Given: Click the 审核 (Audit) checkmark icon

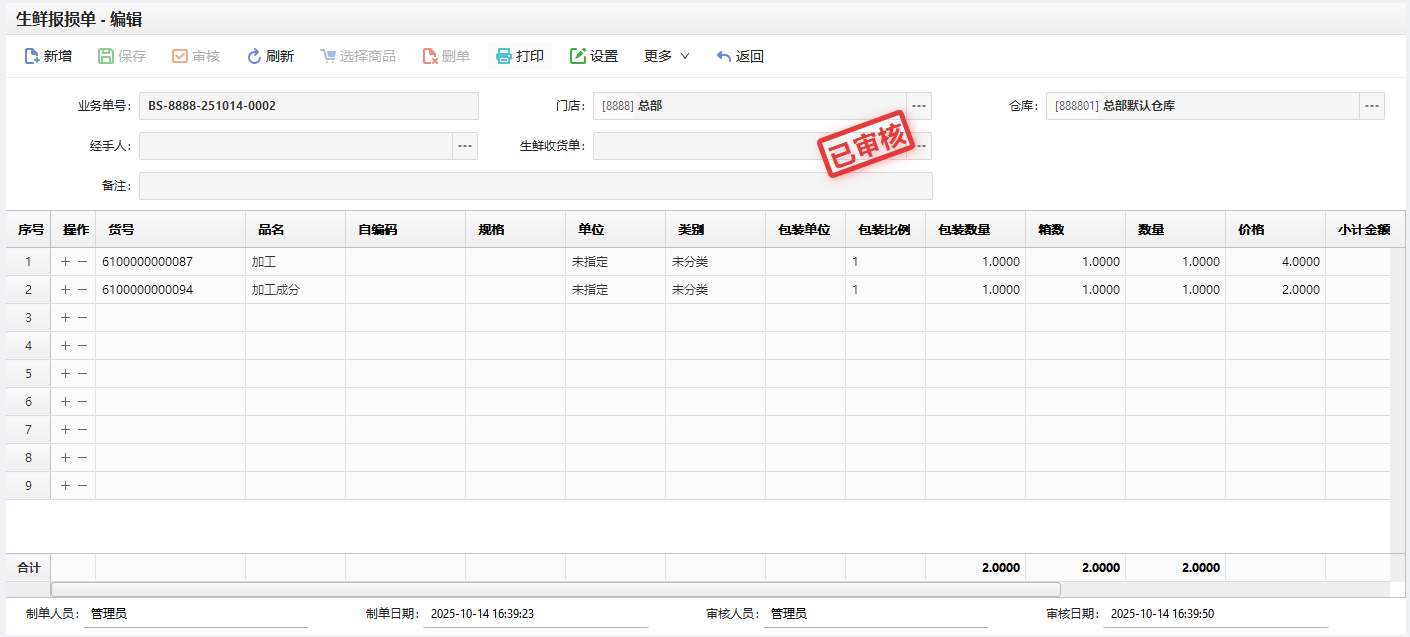Looking at the screenshot, I should (x=180, y=57).
